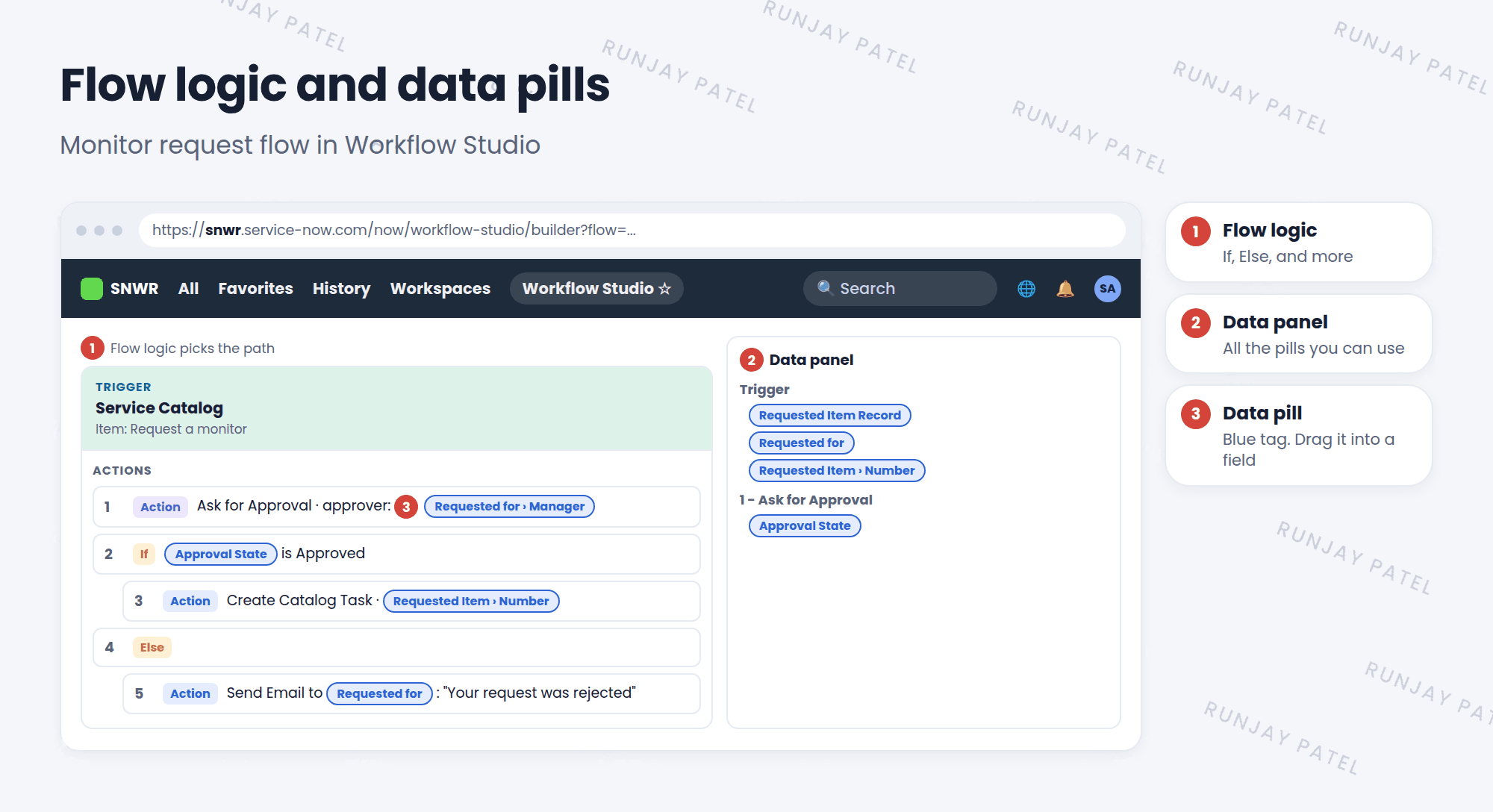The height and width of the screenshot is (812, 1493).
Task: Click the '1 - Ask for Approval' heading
Action: (805, 500)
